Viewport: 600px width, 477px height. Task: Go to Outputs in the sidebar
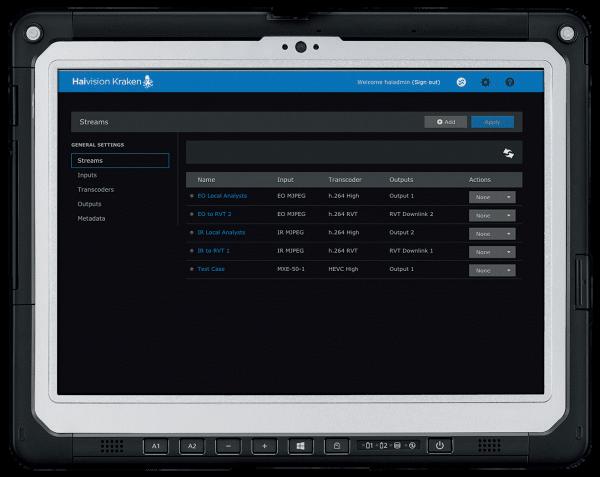[90, 204]
